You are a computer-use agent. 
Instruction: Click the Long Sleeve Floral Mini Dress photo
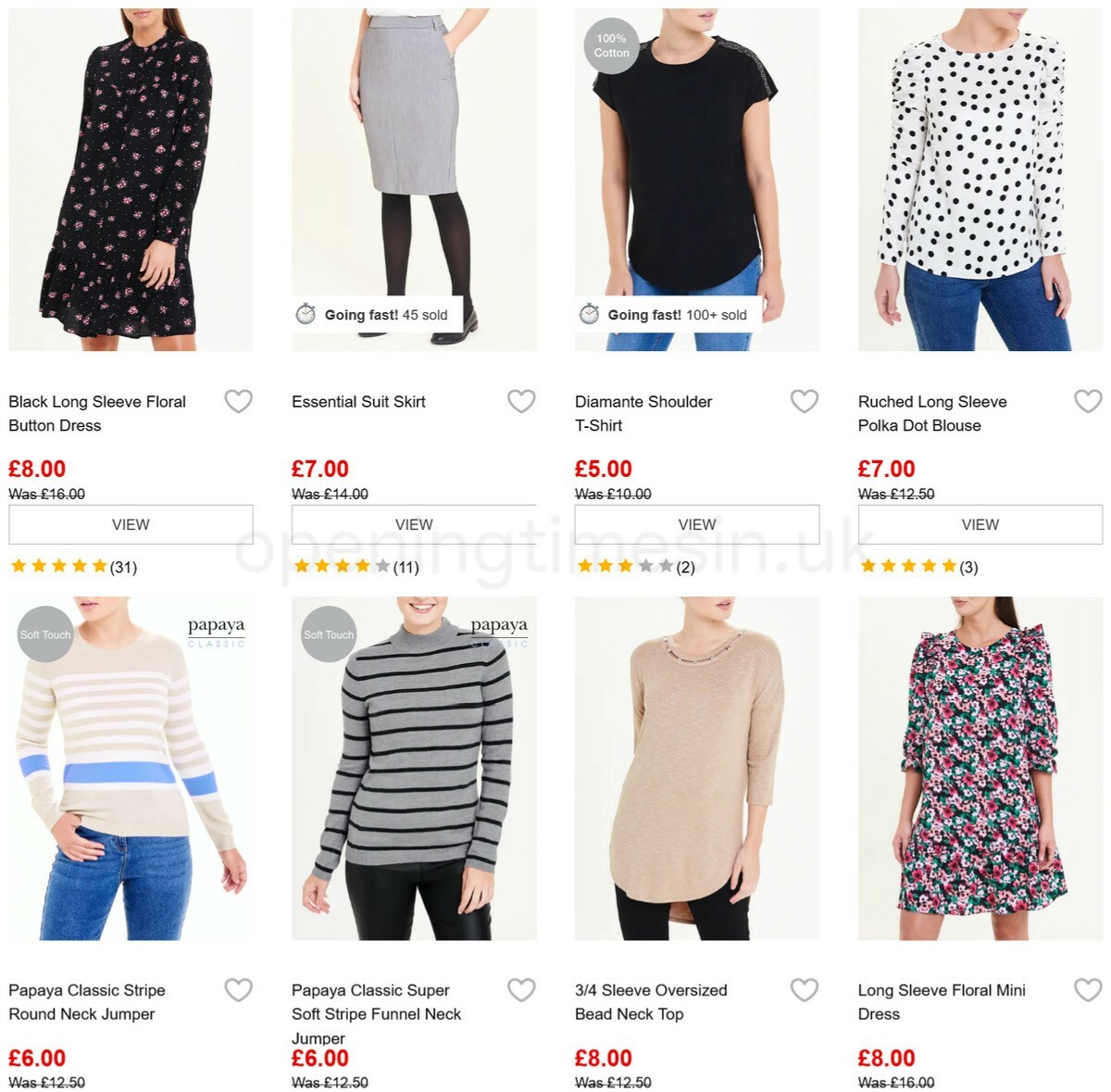979,778
